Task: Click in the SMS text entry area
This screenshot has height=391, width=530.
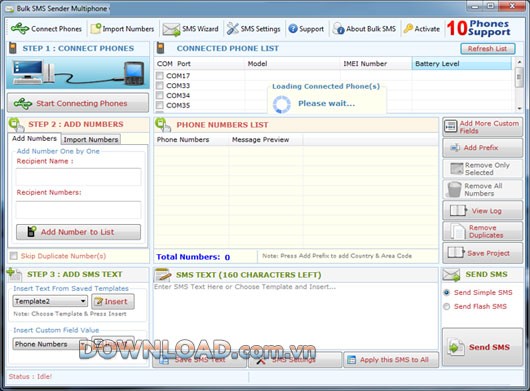Action: click(296, 316)
